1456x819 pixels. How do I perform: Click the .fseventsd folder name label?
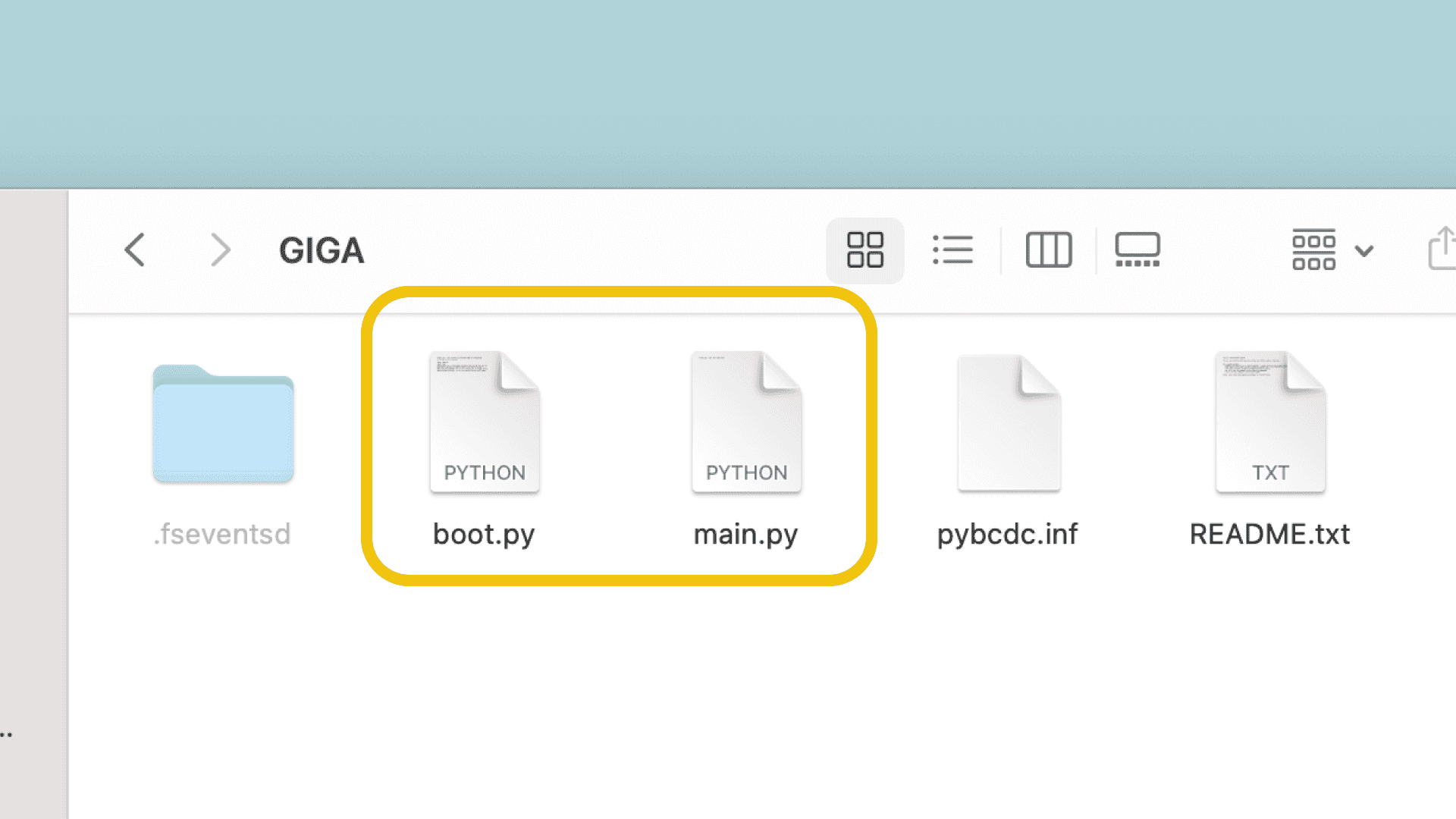[222, 535]
